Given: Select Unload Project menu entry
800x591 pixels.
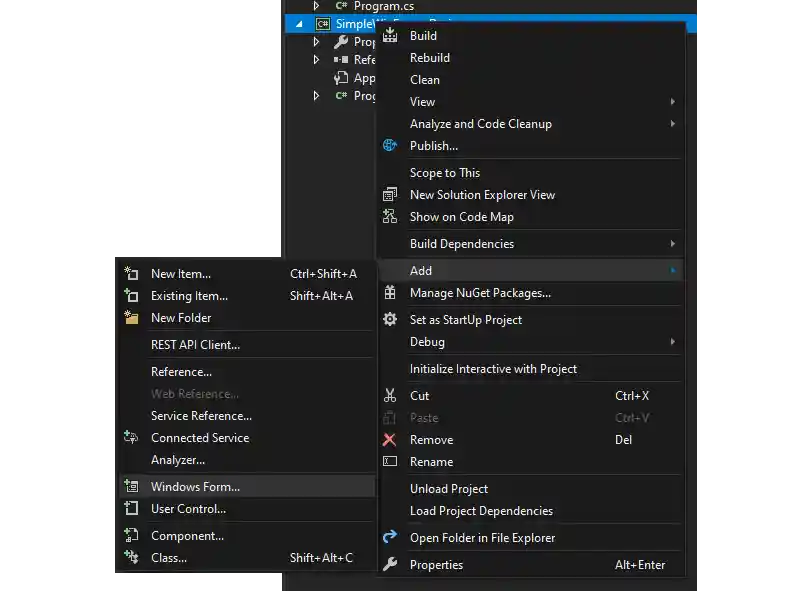Looking at the screenshot, I should [449, 489].
